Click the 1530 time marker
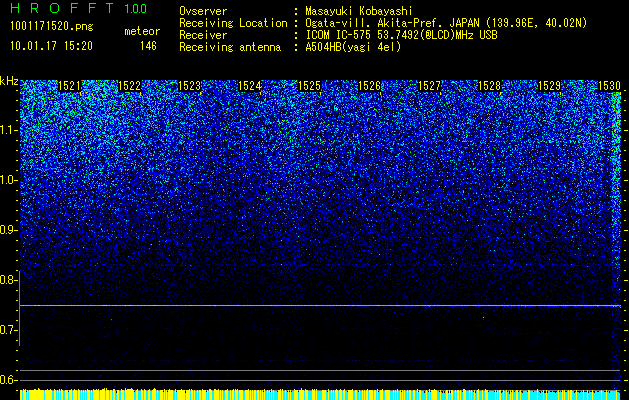The image size is (629, 400). point(610,86)
